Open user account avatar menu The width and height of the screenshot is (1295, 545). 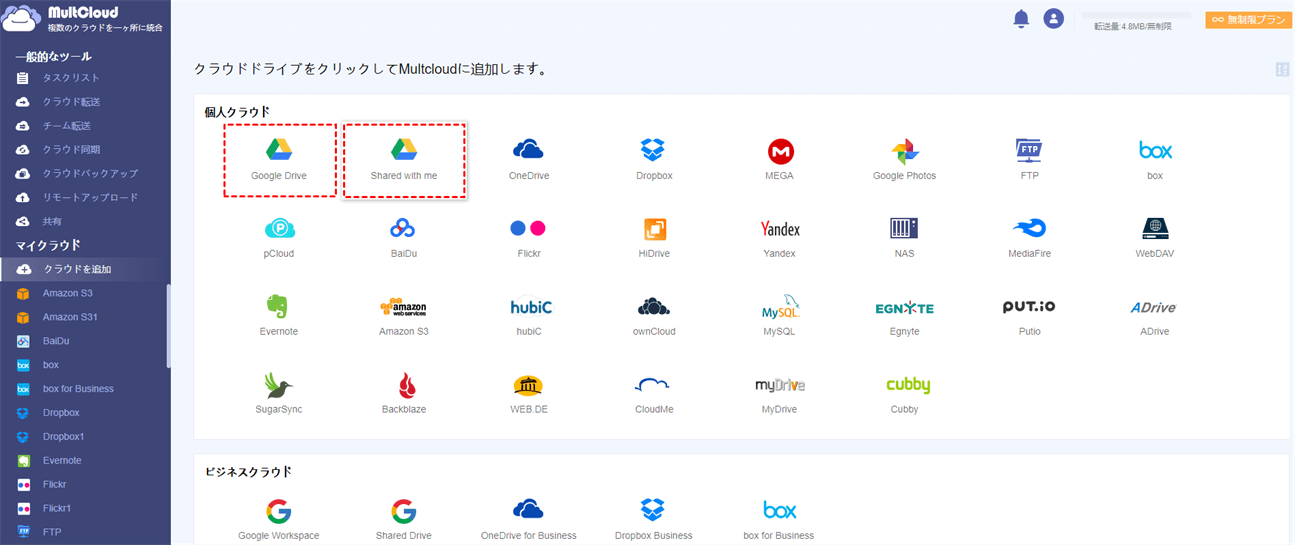(1053, 18)
